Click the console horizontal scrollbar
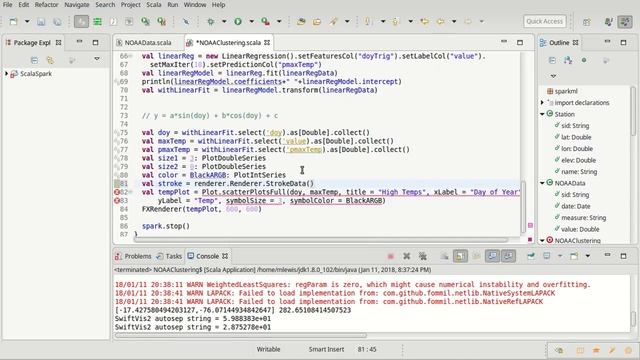The image size is (640, 360). [241, 336]
